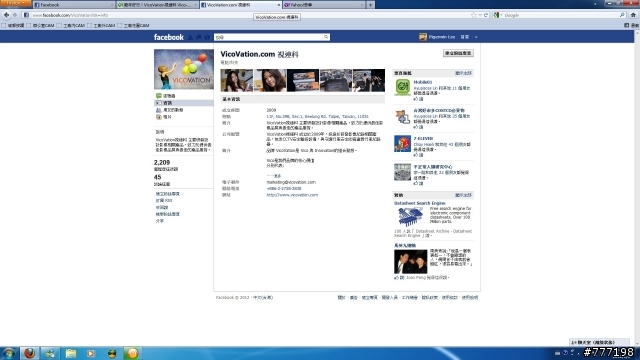Click See All link in suggested pages header
Screen dimensions: 640x360
click(x=463, y=73)
